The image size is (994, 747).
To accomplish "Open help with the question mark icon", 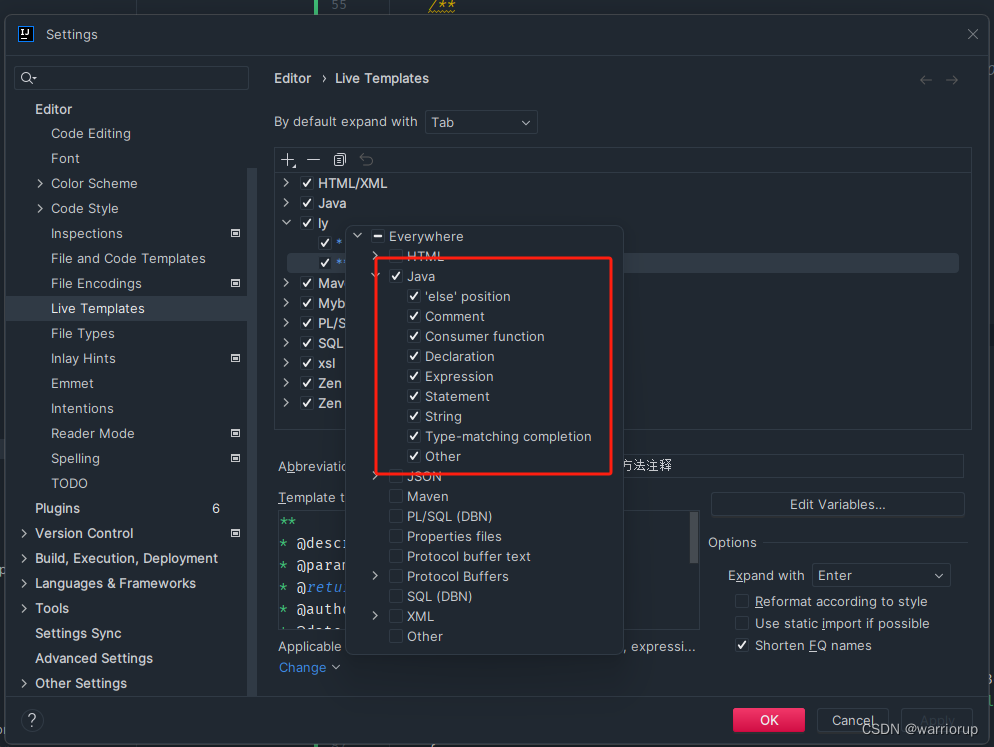I will click(32, 720).
